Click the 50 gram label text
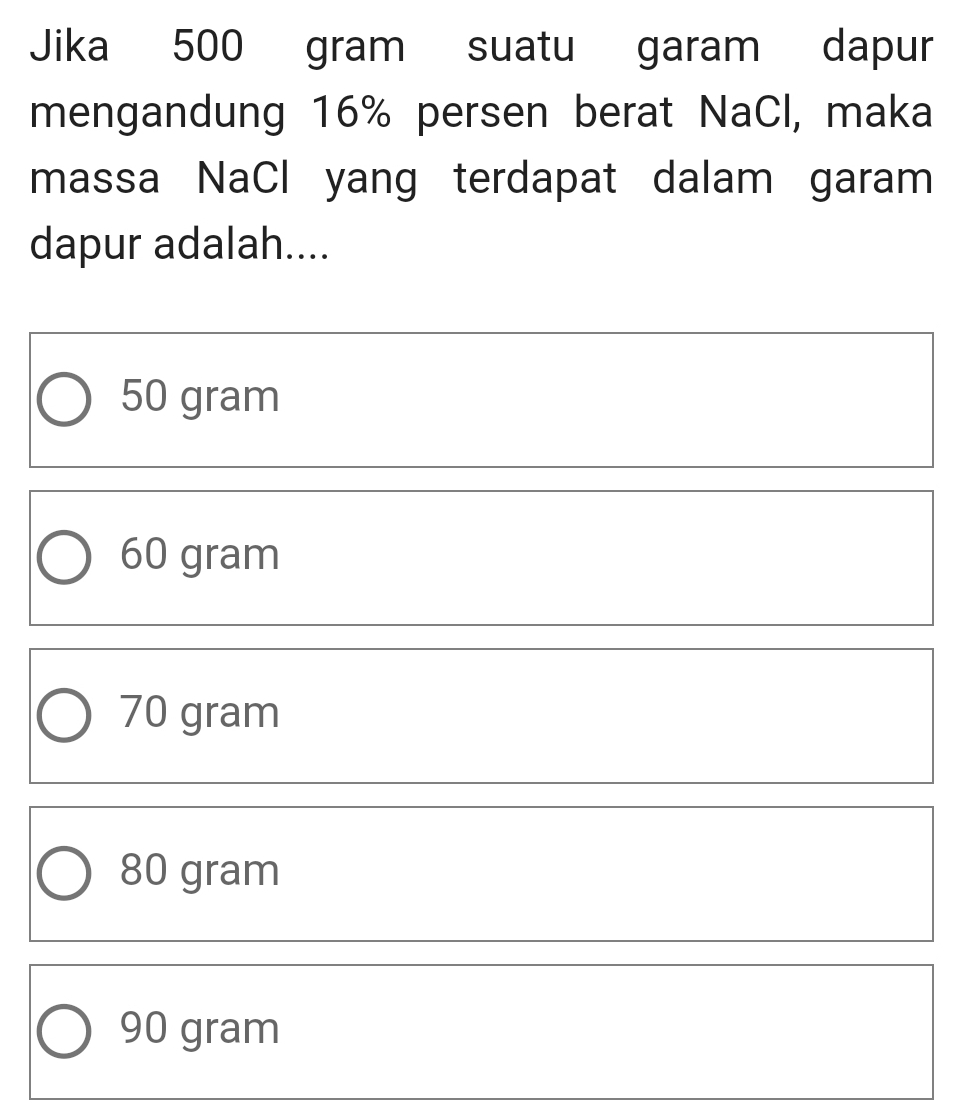Viewport: 962px width, 1109px height. (199, 398)
